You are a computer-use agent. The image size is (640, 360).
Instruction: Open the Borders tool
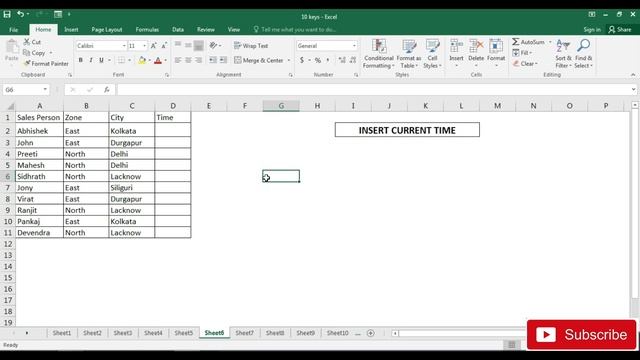(121, 60)
